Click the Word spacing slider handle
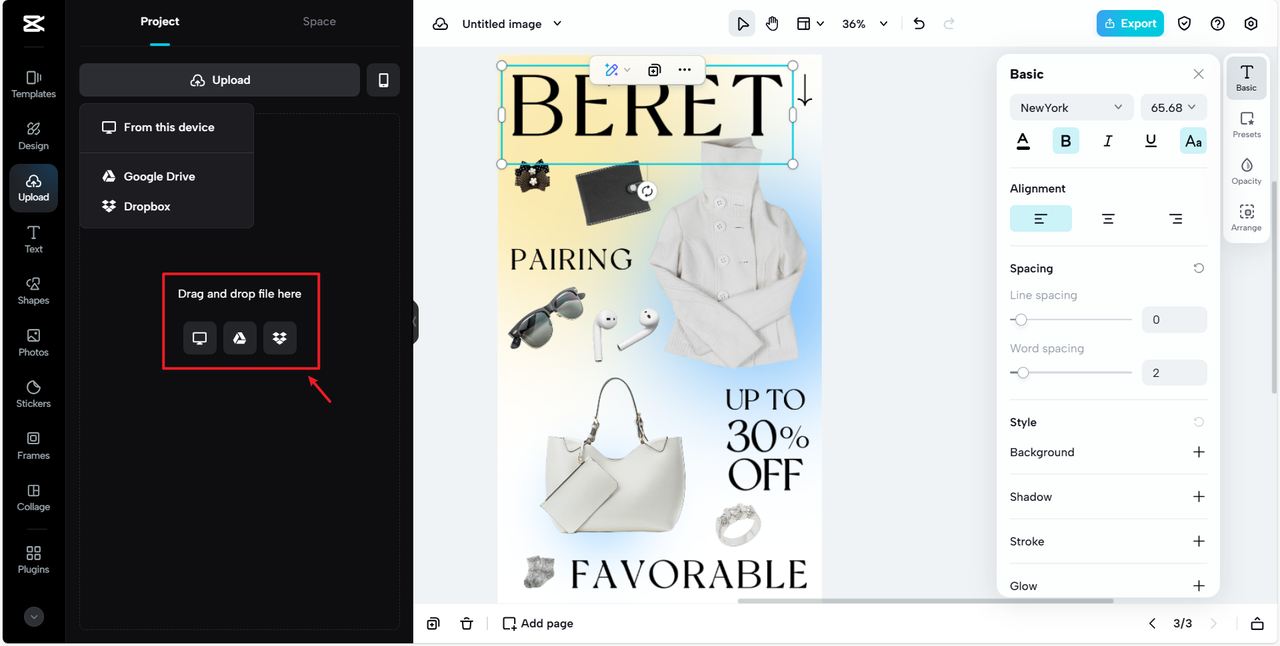Image resolution: width=1280 pixels, height=646 pixels. point(1023,373)
